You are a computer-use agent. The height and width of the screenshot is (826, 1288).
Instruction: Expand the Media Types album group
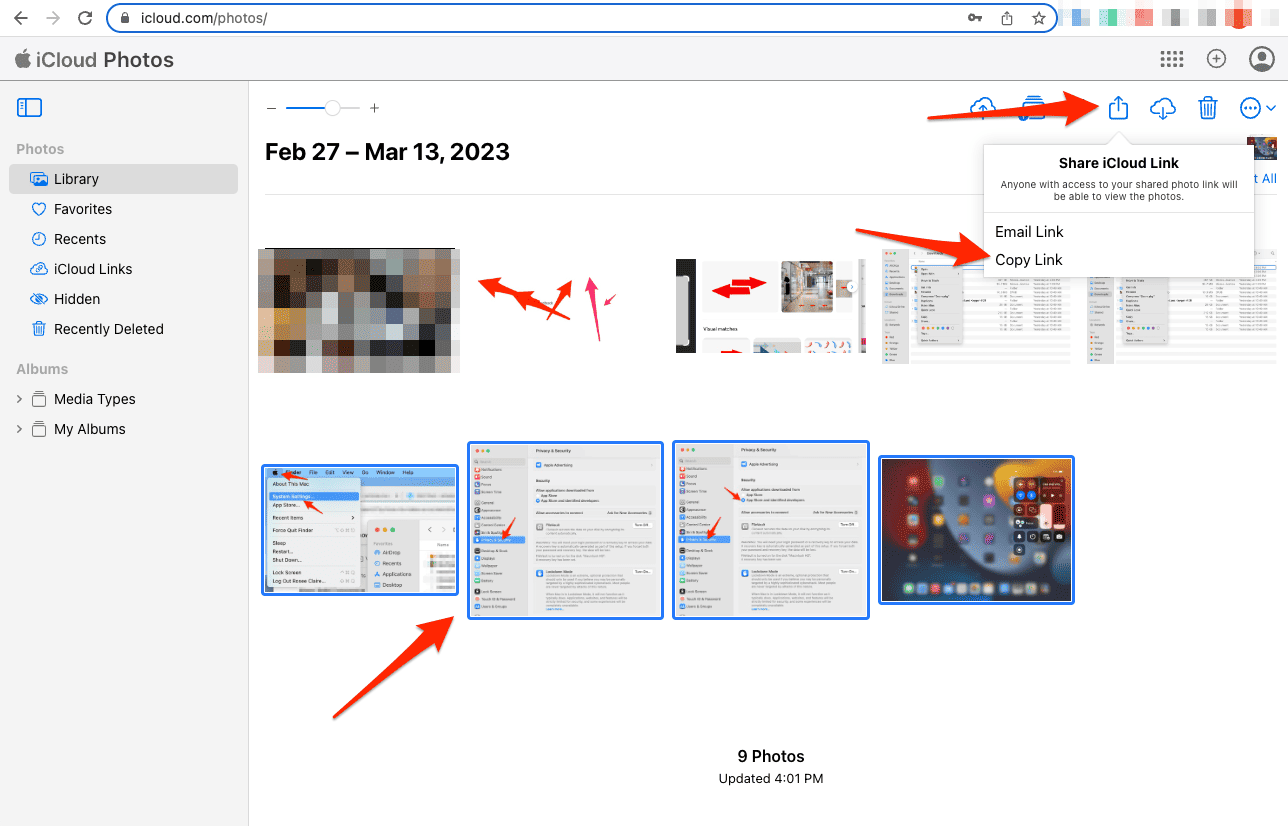coord(19,399)
